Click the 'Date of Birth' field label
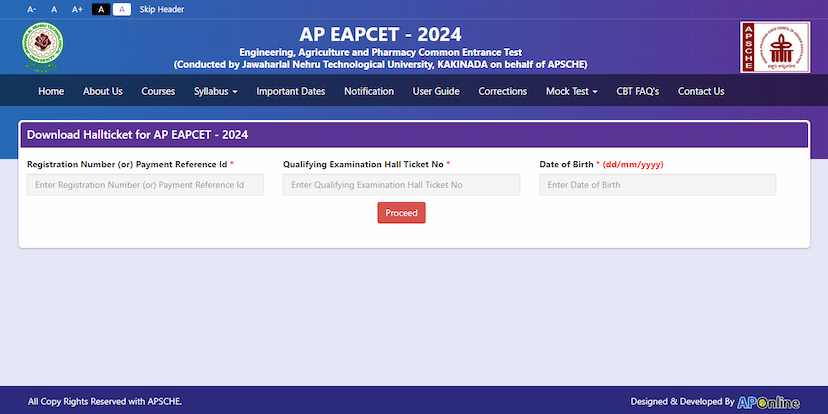 coord(567,164)
